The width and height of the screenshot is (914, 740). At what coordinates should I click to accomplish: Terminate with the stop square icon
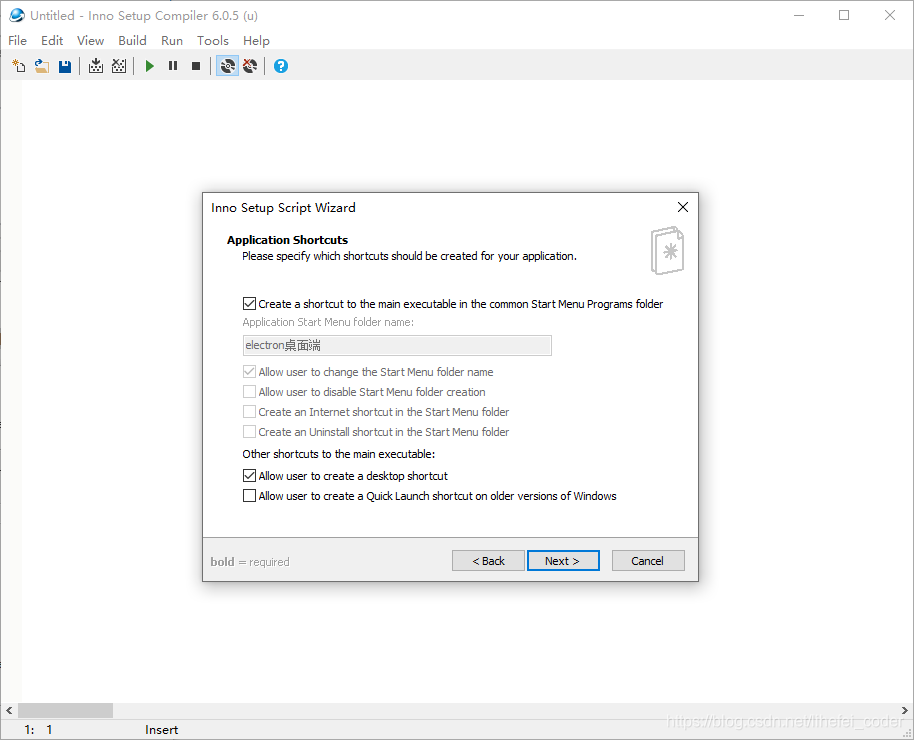point(196,66)
